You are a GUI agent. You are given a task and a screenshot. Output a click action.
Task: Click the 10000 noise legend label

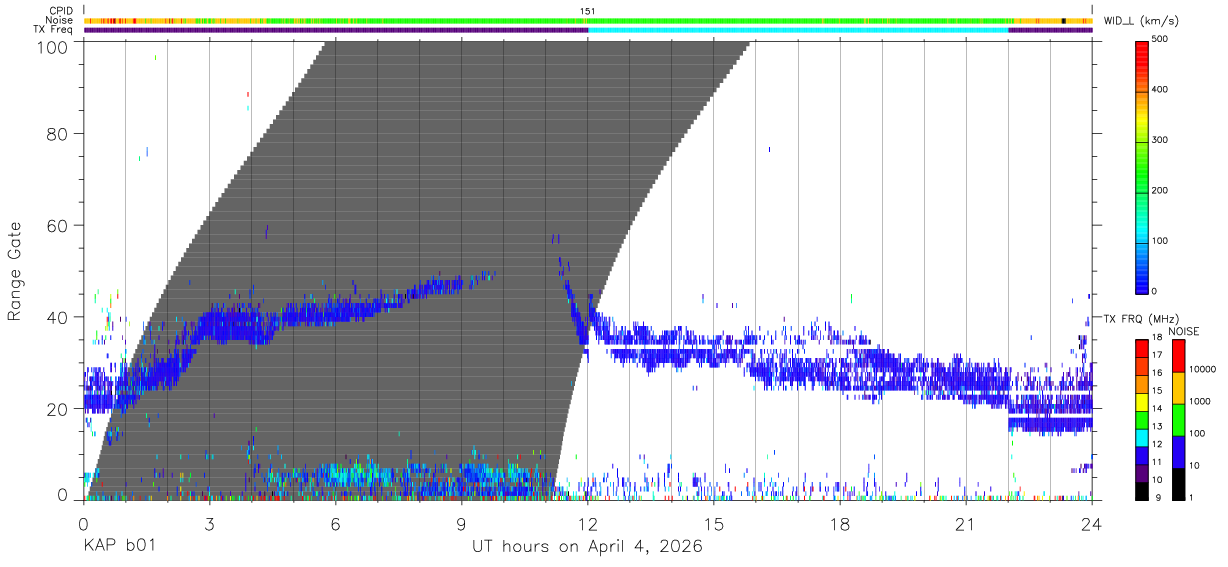point(1204,369)
